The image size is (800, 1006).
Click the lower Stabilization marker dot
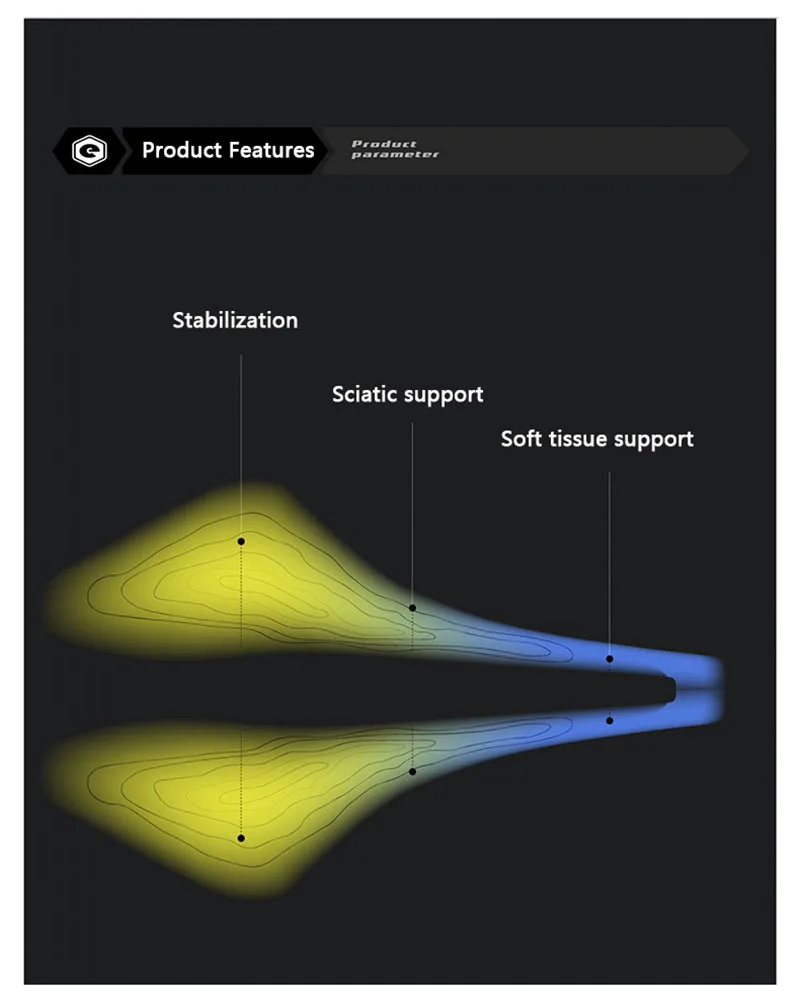(241, 838)
